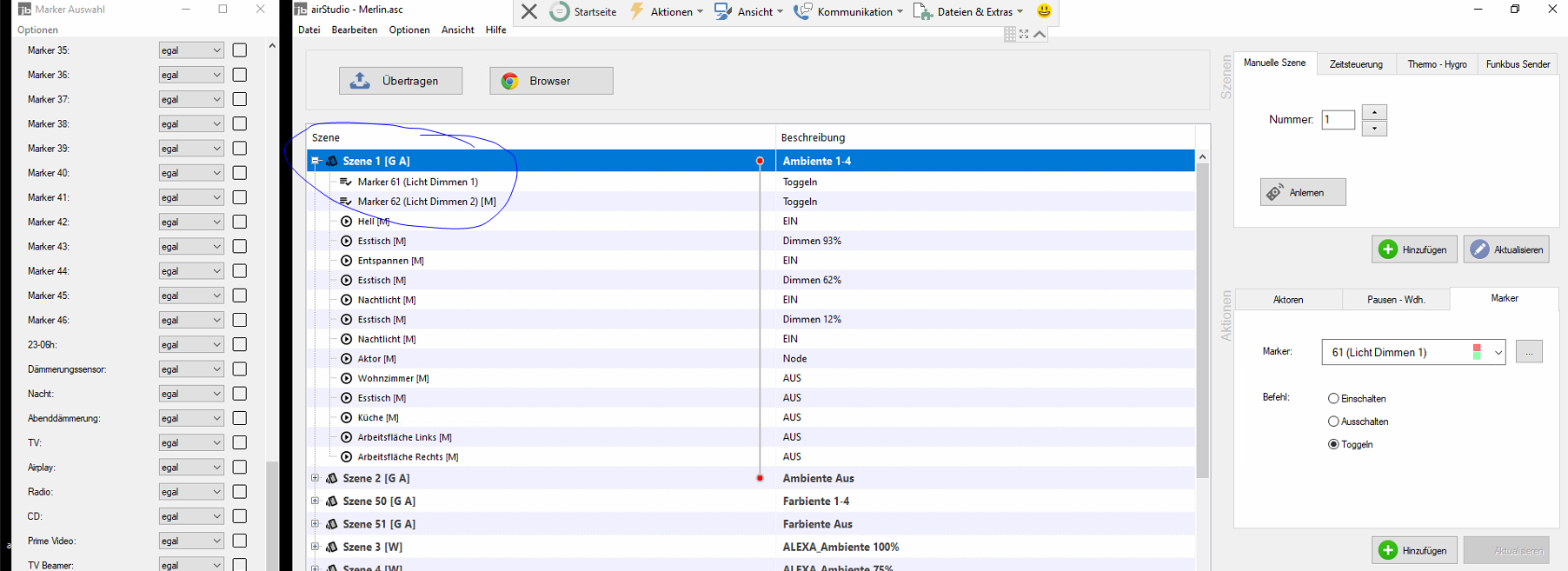Switch to the Aktoren tab
Viewport: 1568px width, 571px height.
click(1288, 300)
